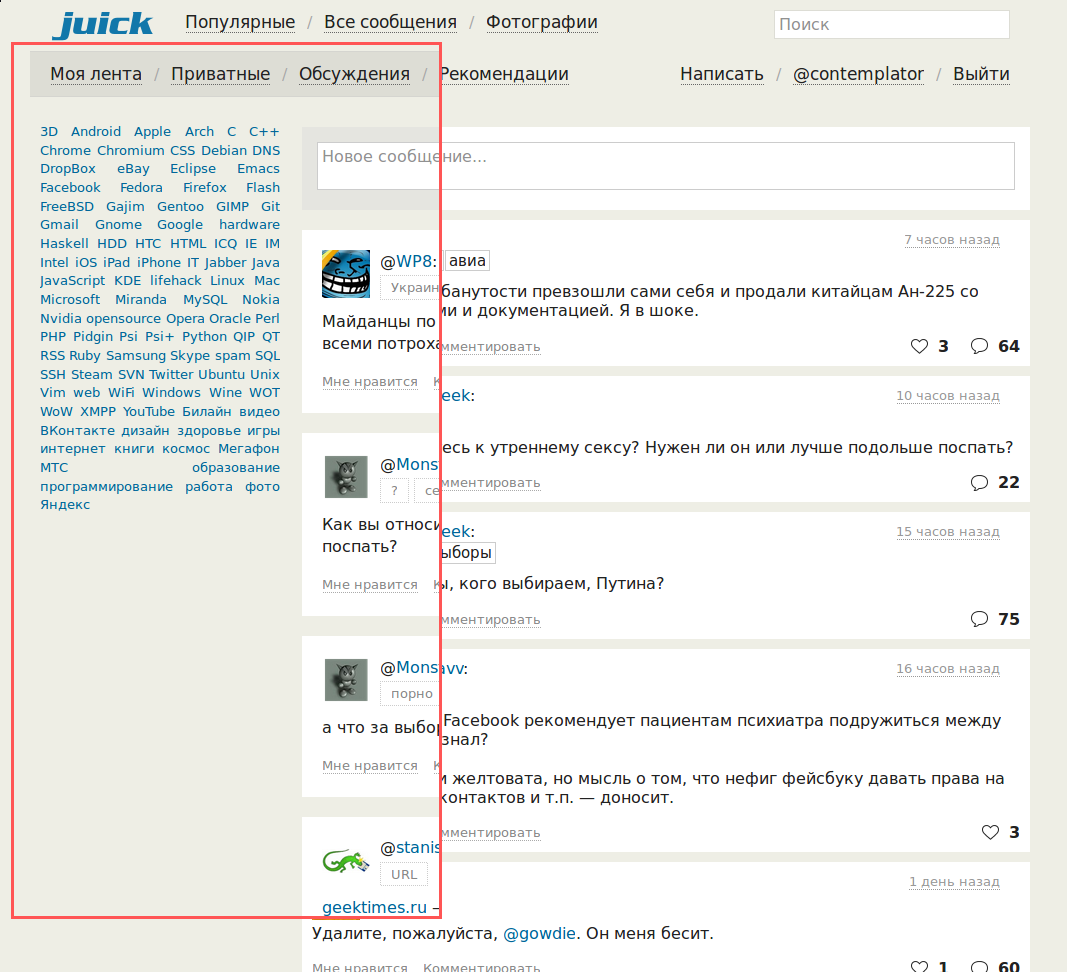Open the Android tag in cloud
1067x972 pixels.
tap(96, 131)
